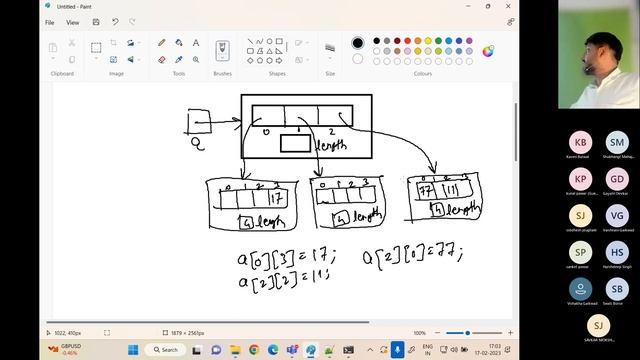
Task: Choose the Right triangle shape
Action: point(279,51)
